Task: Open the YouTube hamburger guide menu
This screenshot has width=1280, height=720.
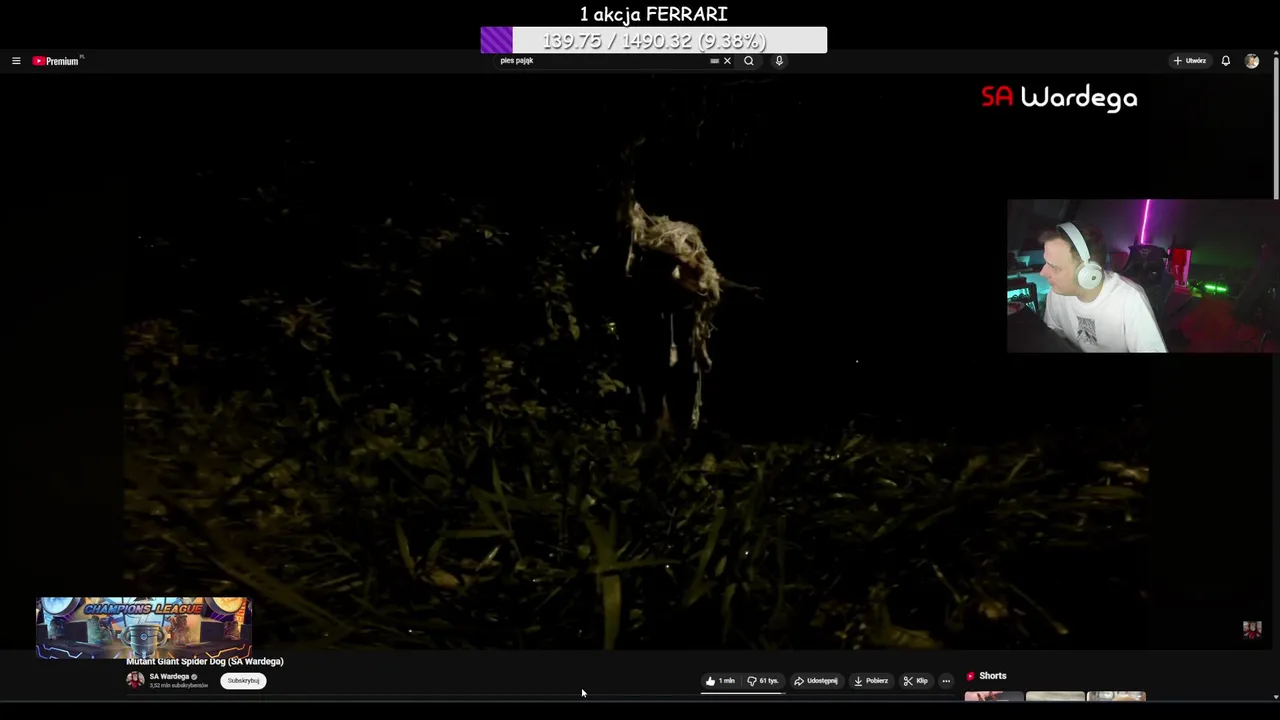Action: 16,61
